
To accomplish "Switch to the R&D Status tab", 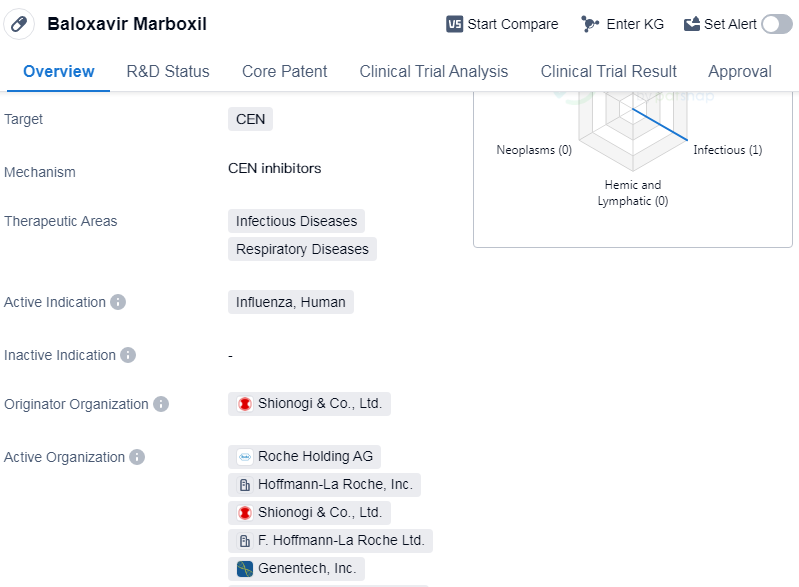I will (x=168, y=72).
